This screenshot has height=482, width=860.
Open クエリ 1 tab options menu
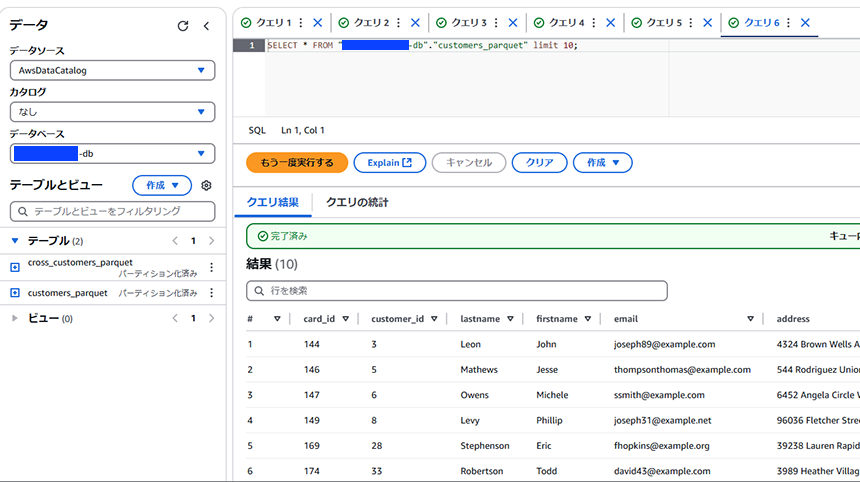click(x=301, y=22)
